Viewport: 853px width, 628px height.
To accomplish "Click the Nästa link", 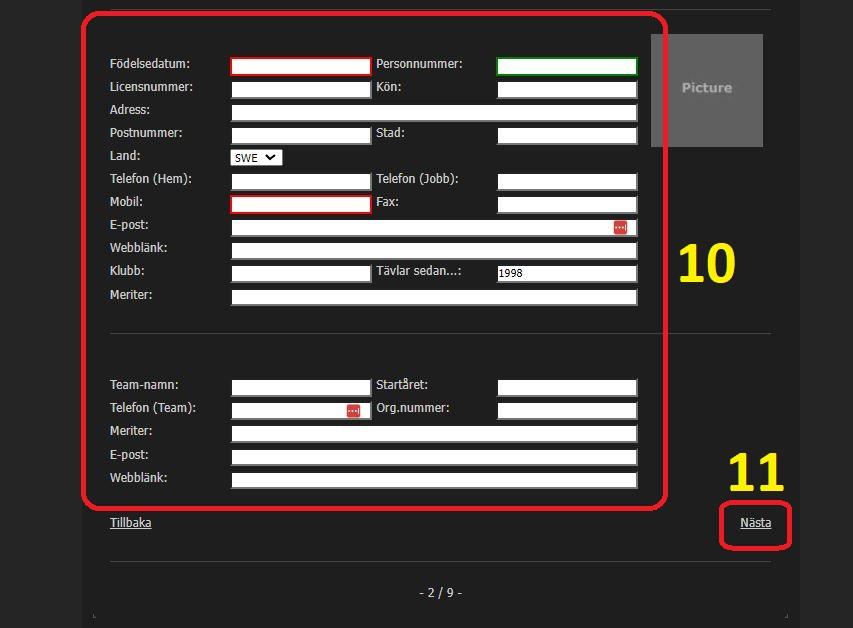I will click(x=755, y=523).
